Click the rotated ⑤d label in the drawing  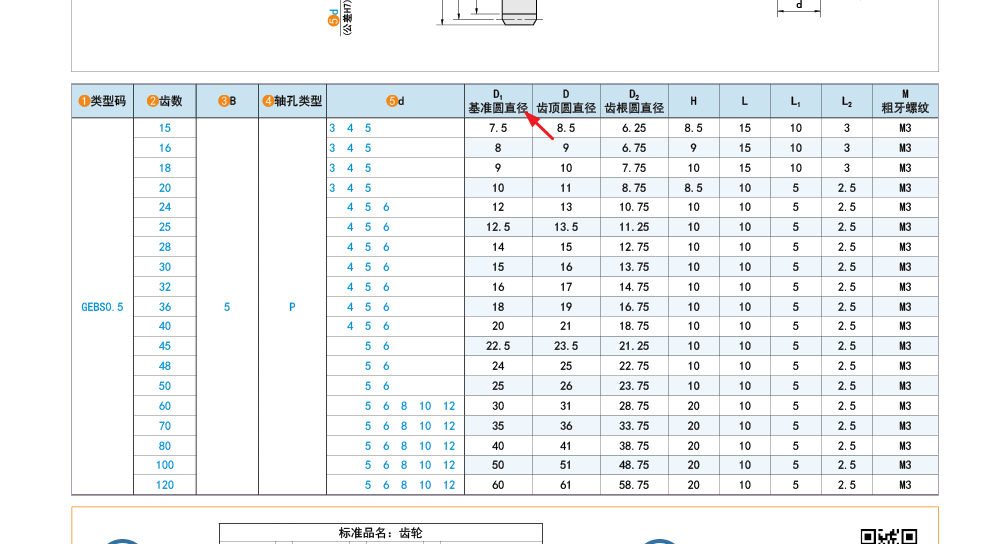click(334, 17)
